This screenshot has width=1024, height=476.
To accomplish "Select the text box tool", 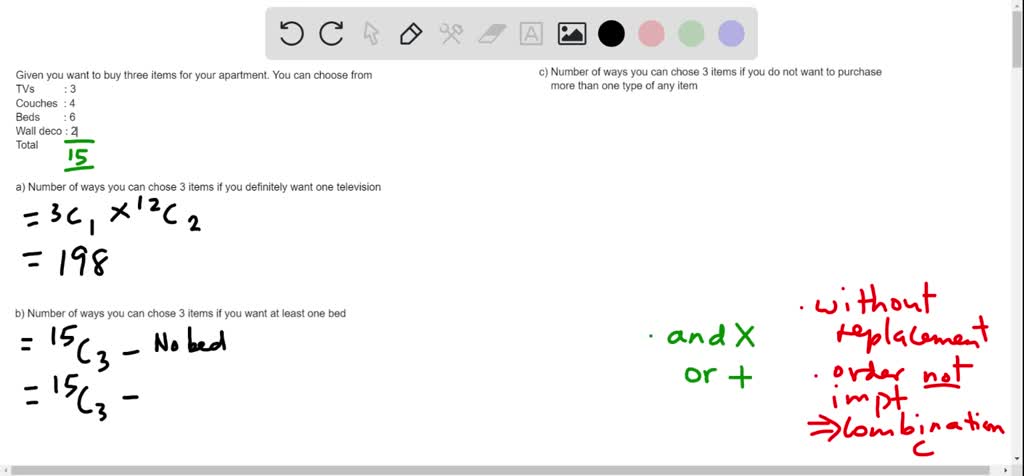I will pos(531,34).
